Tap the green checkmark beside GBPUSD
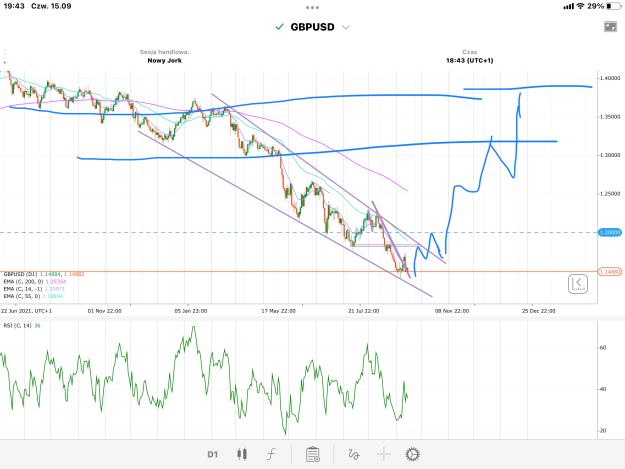The width and height of the screenshot is (625, 469). (279, 27)
